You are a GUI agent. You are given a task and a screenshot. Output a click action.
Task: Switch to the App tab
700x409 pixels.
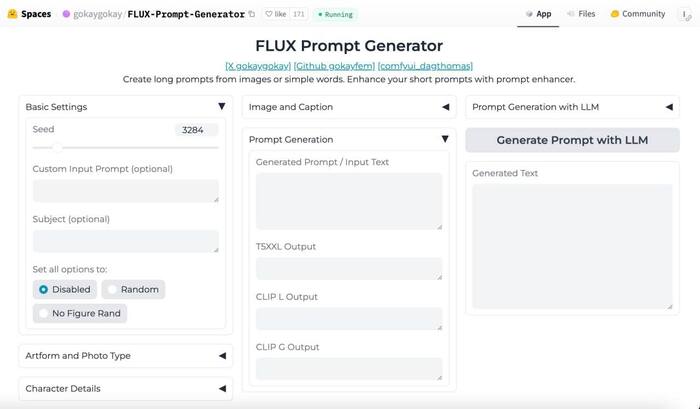(x=538, y=14)
